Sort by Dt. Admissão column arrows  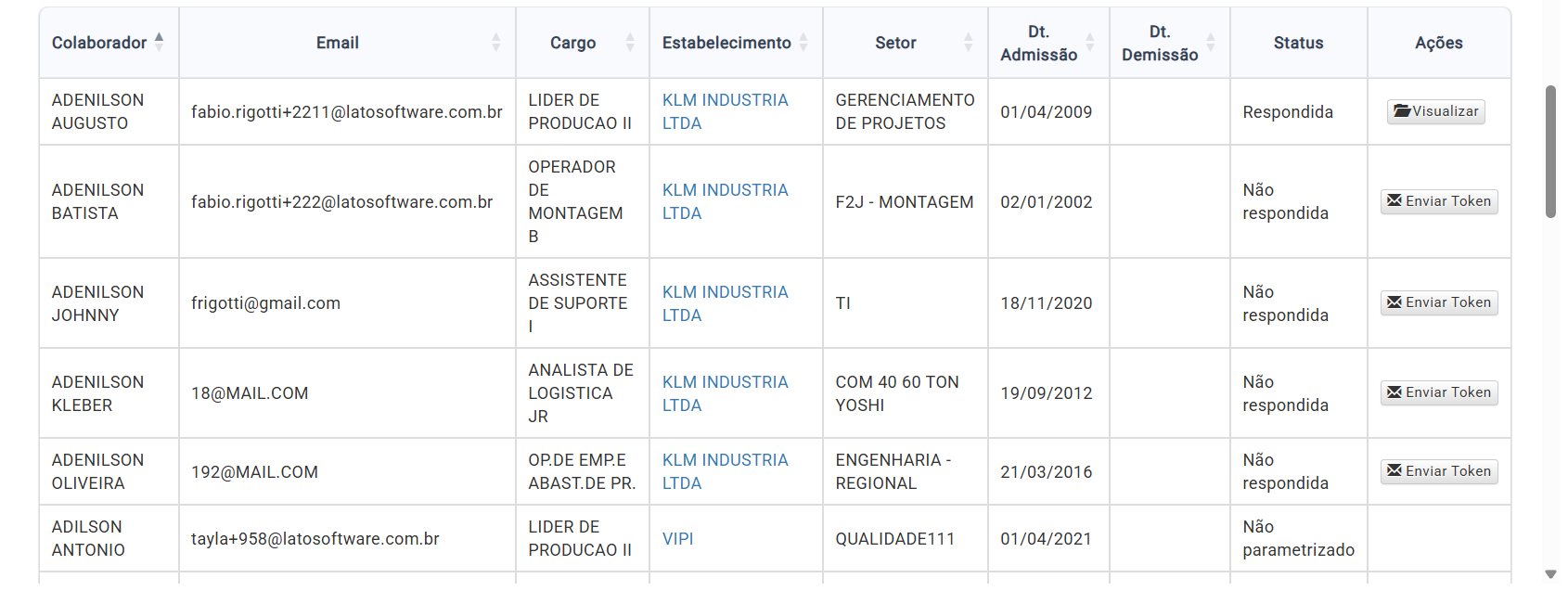pyautogui.click(x=1089, y=42)
